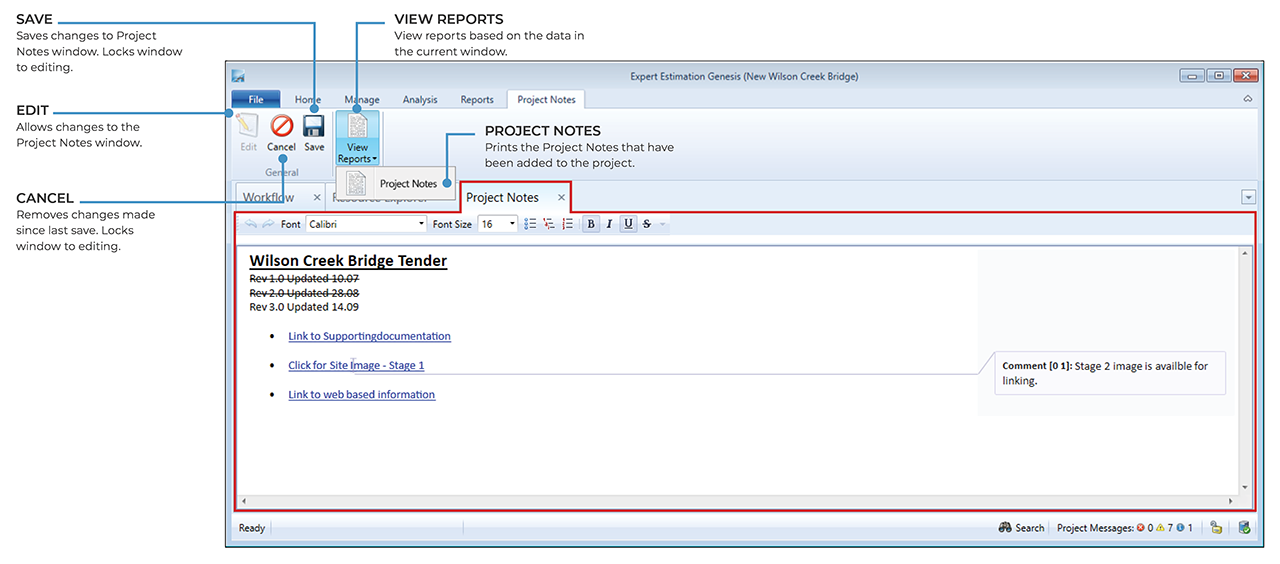Toggle strikethrough formatting
The image size is (1280, 564).
647,224
